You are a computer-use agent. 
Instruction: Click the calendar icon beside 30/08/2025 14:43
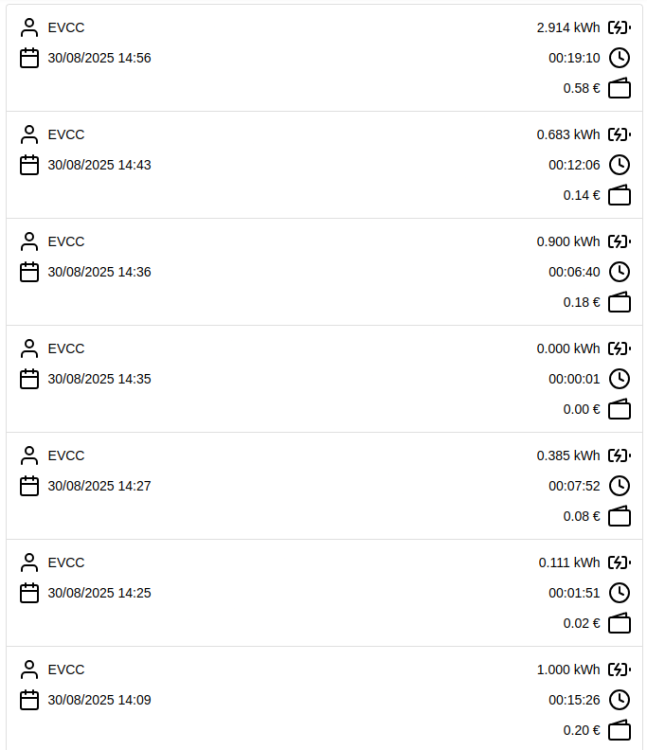pyautogui.click(x=29, y=165)
